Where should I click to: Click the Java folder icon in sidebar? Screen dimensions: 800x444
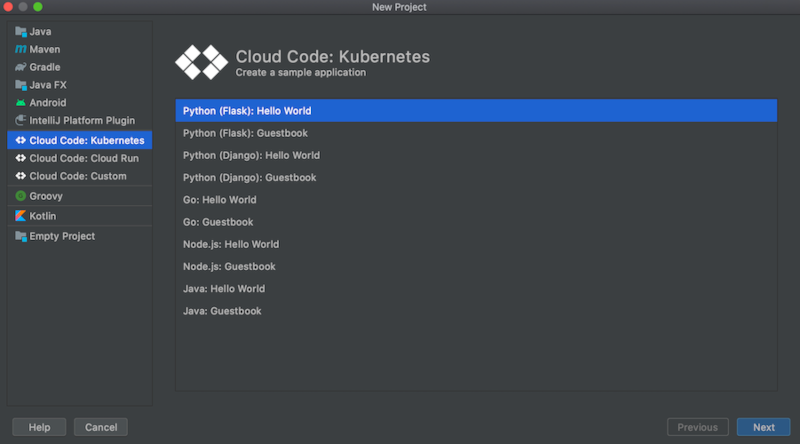[20, 31]
